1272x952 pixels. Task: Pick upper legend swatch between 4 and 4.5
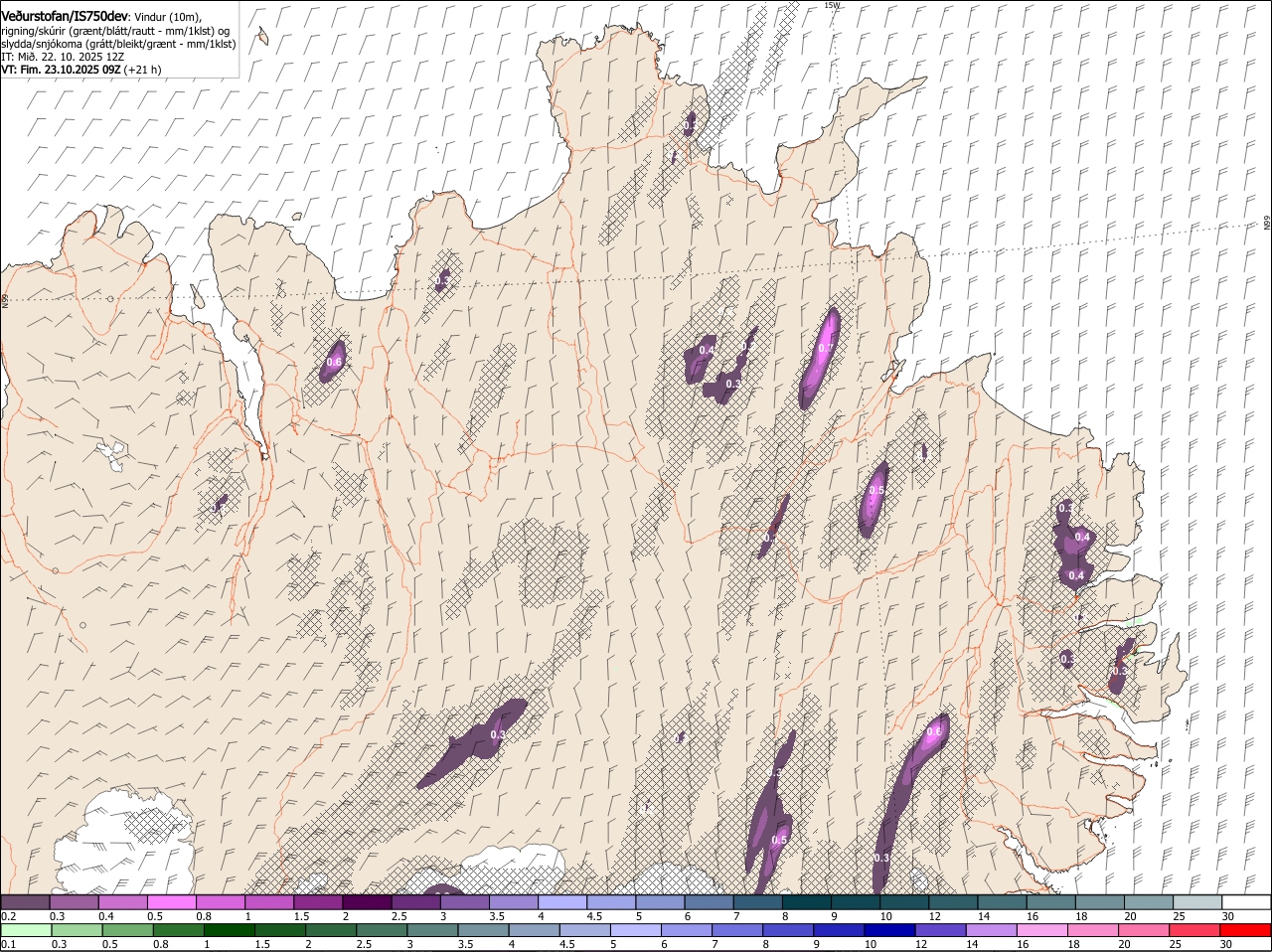[x=561, y=901]
